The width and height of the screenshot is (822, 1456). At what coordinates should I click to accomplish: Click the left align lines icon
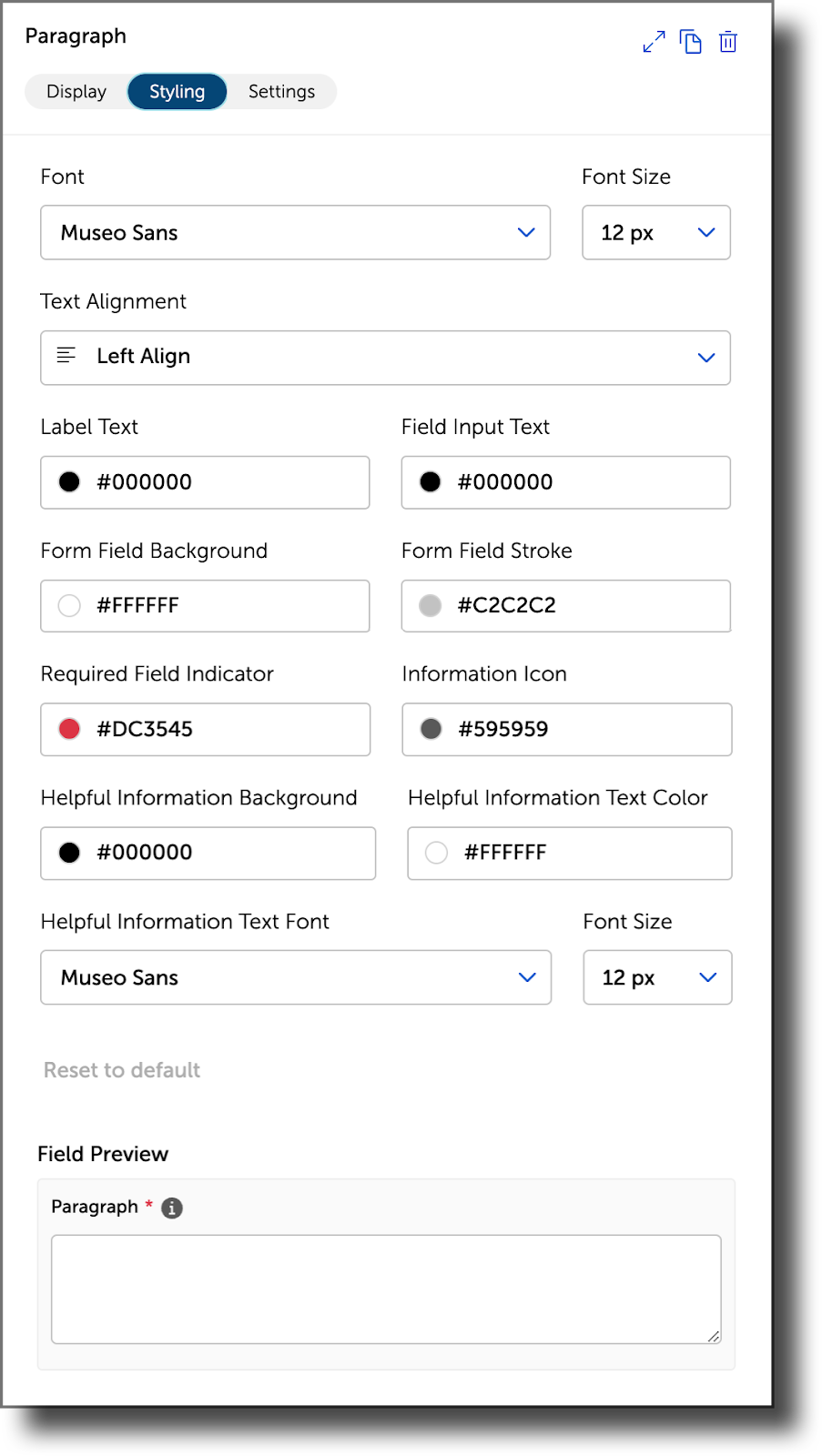[66, 355]
